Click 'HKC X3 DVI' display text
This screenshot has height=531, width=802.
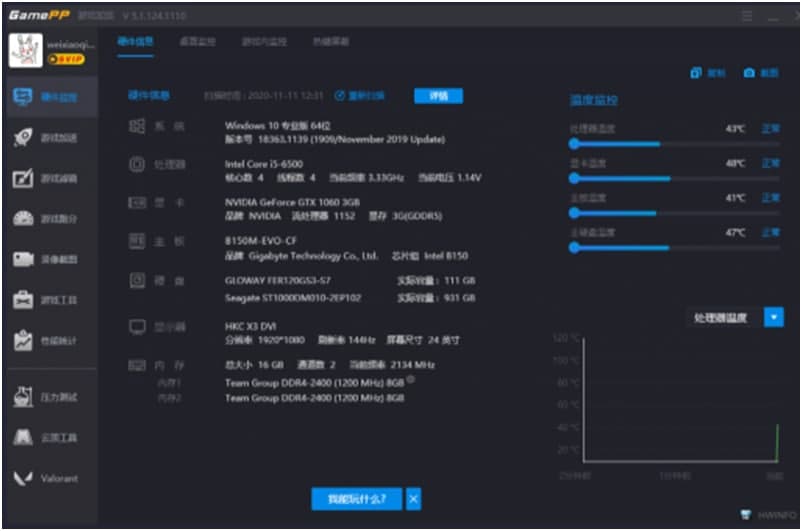coord(251,326)
